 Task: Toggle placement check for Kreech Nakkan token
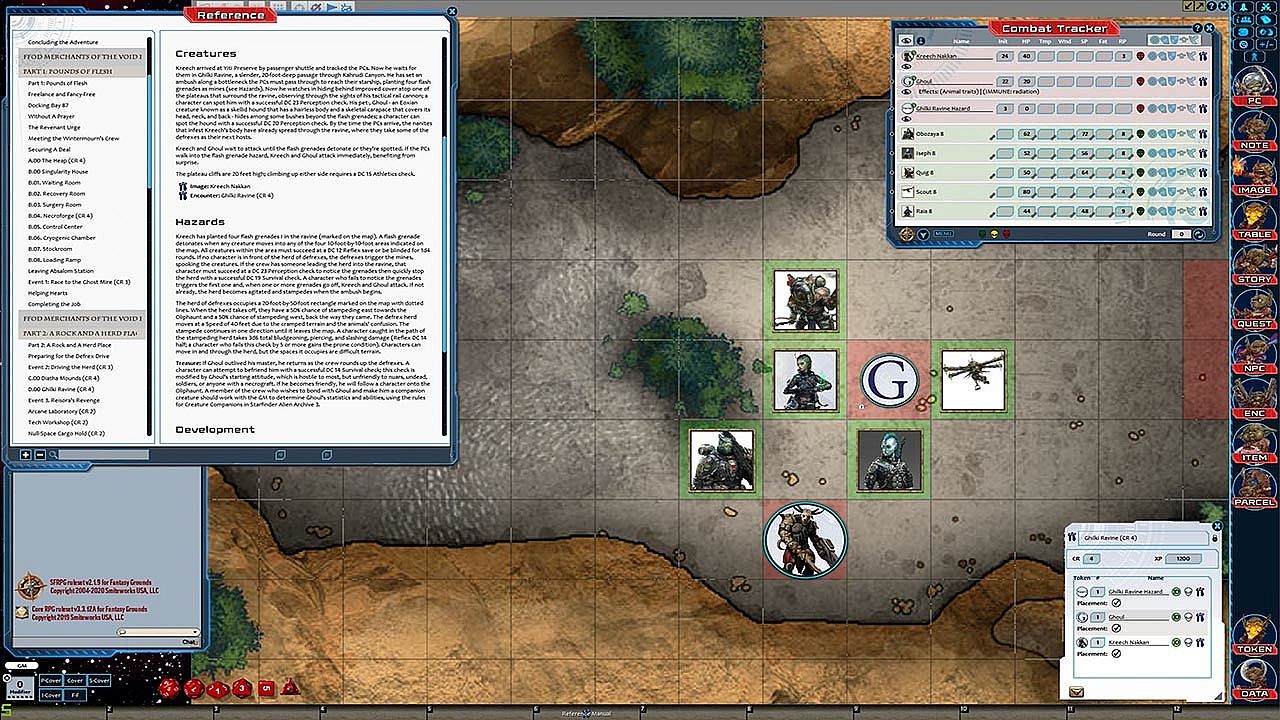click(1116, 653)
